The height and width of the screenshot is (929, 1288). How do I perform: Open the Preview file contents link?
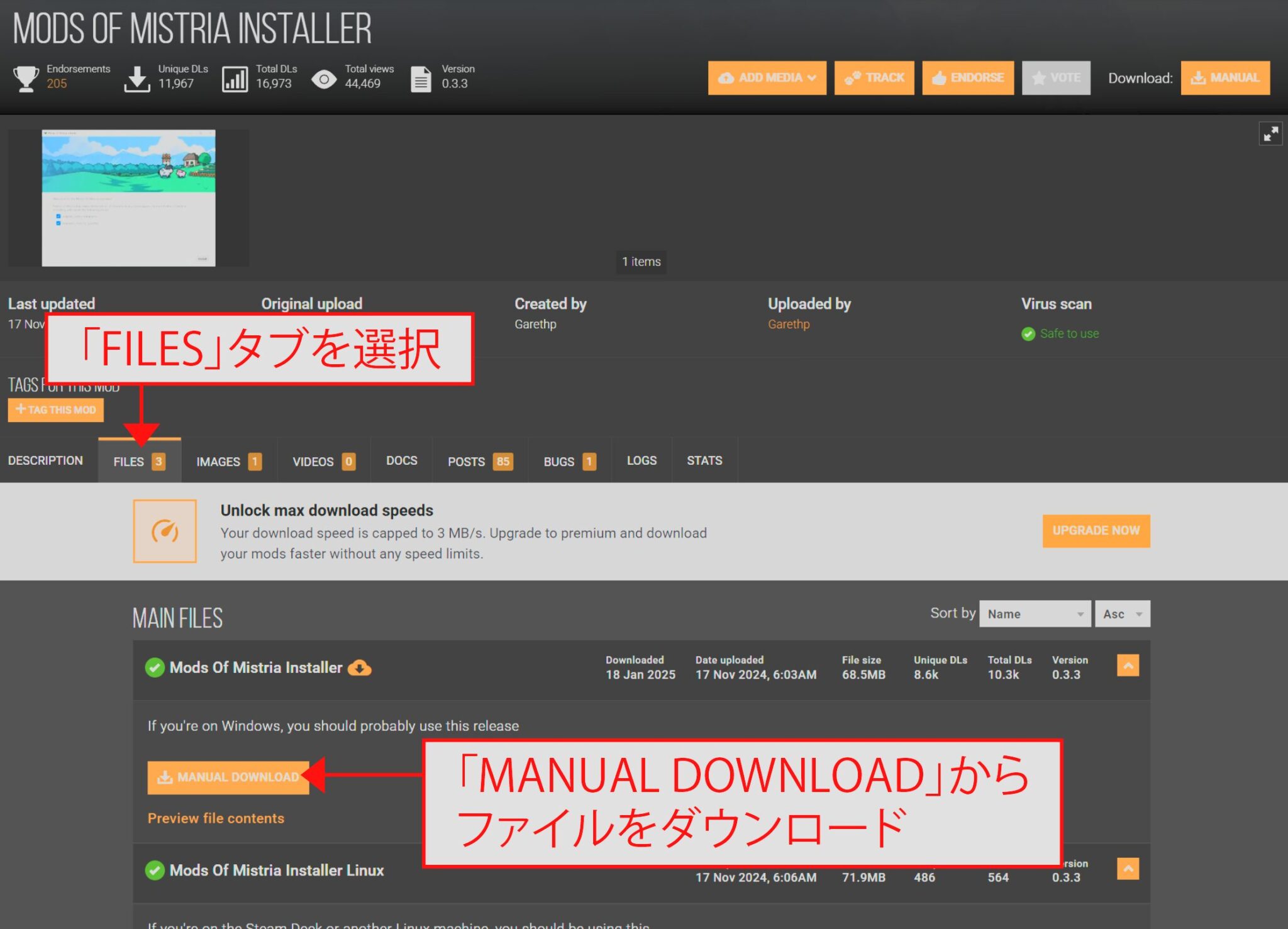(x=216, y=818)
